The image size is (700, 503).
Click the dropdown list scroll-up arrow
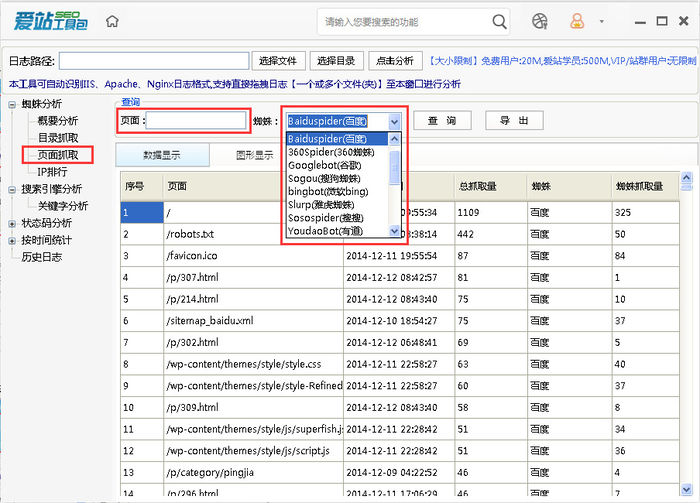pyautogui.click(x=394, y=139)
